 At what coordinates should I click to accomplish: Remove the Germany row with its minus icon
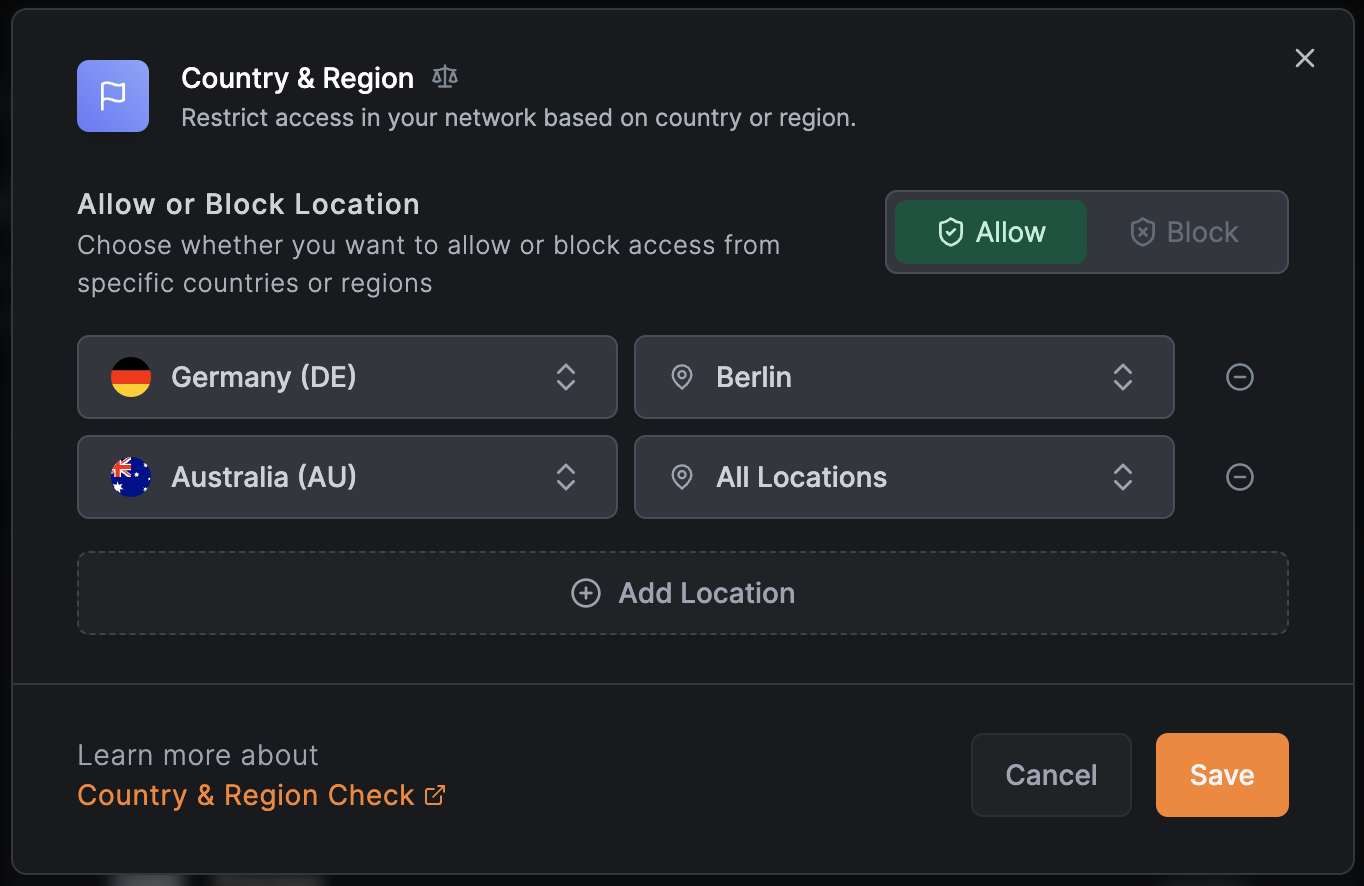[1239, 377]
